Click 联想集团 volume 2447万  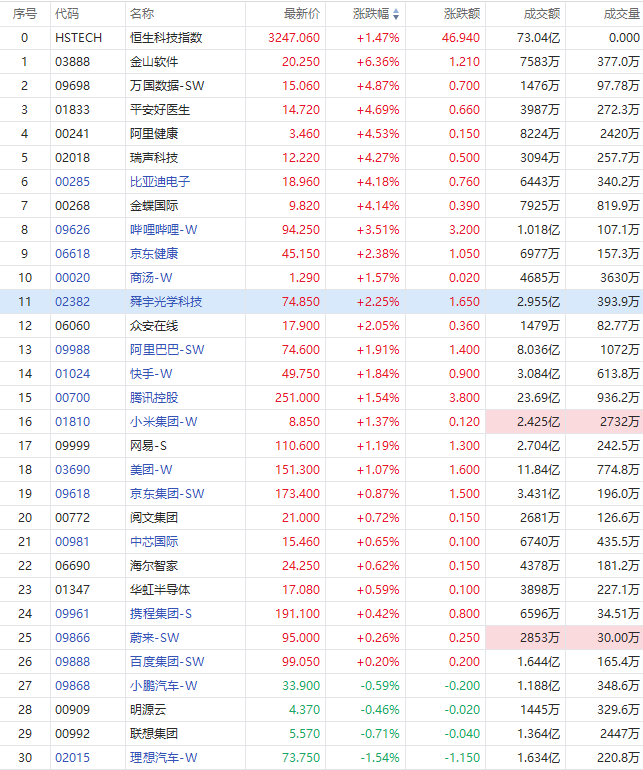coord(620,734)
